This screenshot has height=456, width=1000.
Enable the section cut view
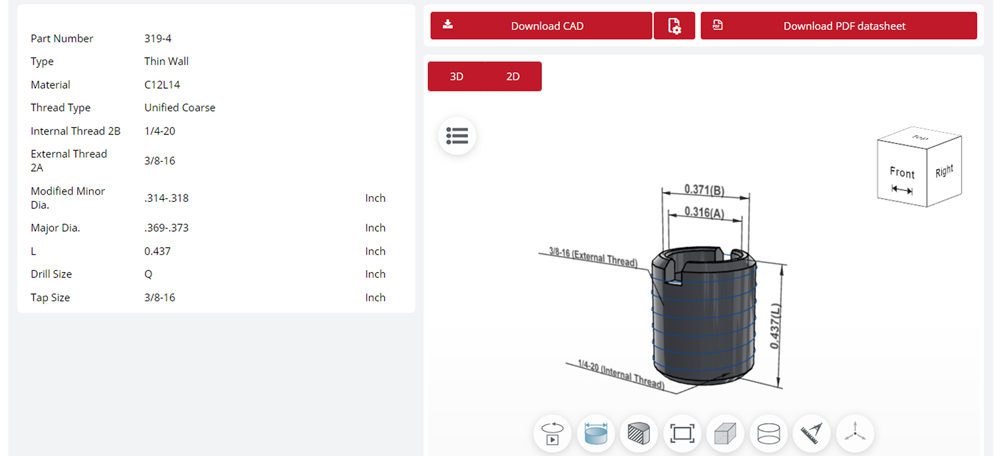(x=638, y=433)
